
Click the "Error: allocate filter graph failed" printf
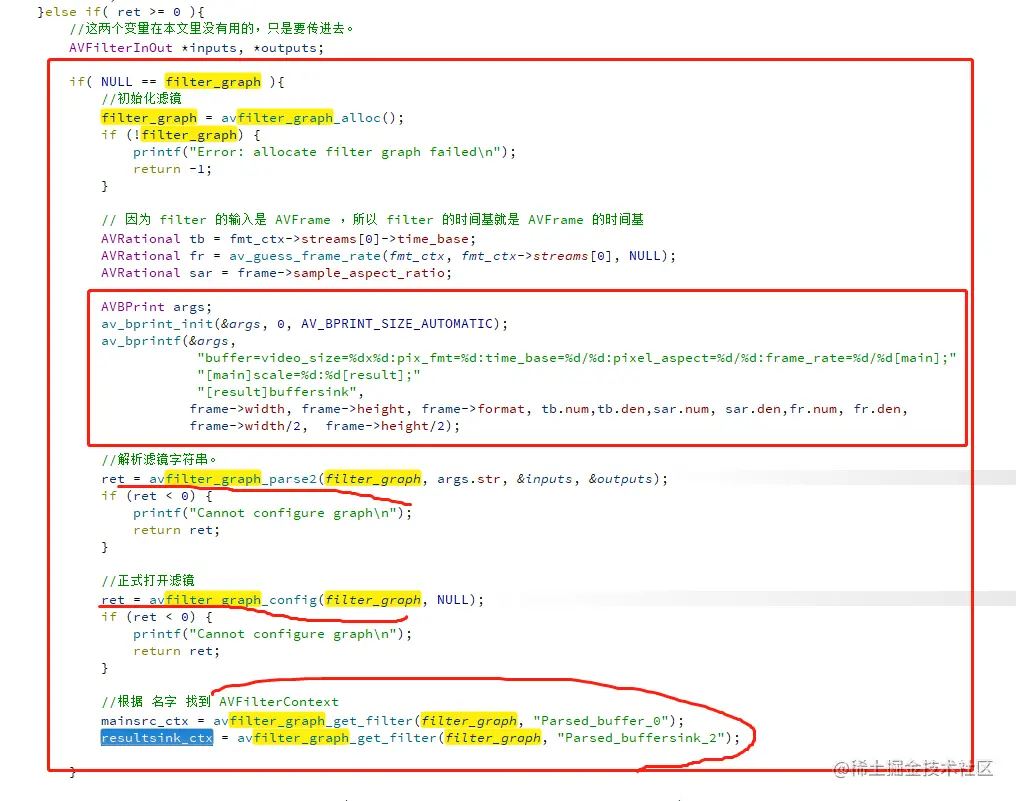[325, 152]
